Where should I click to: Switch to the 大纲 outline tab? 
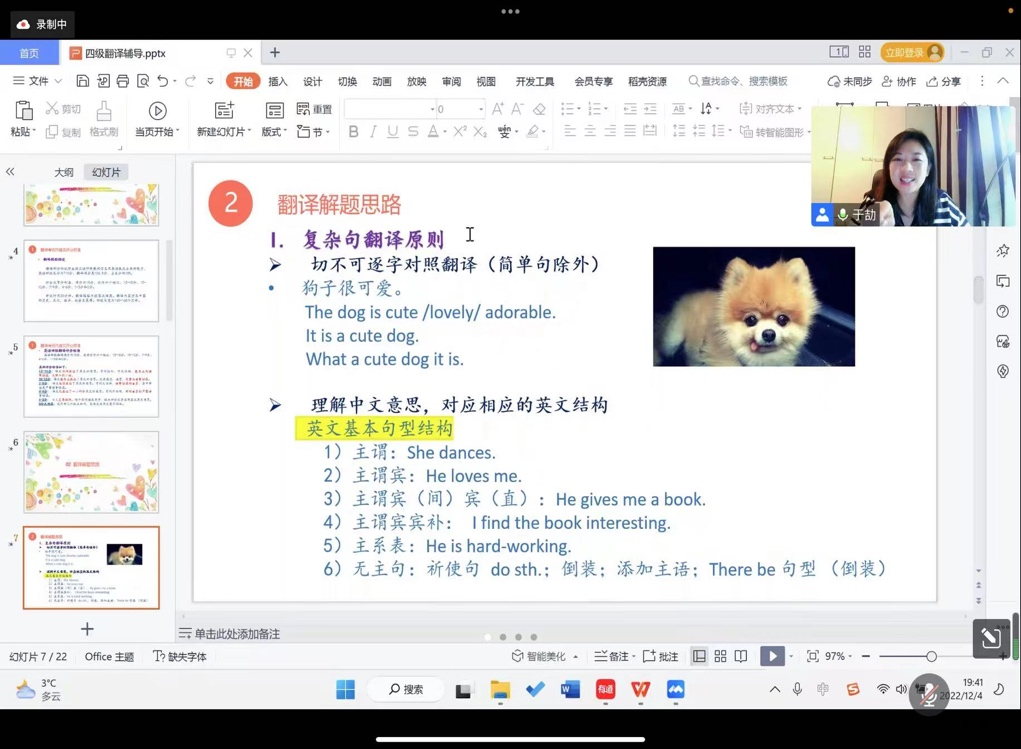(x=64, y=172)
